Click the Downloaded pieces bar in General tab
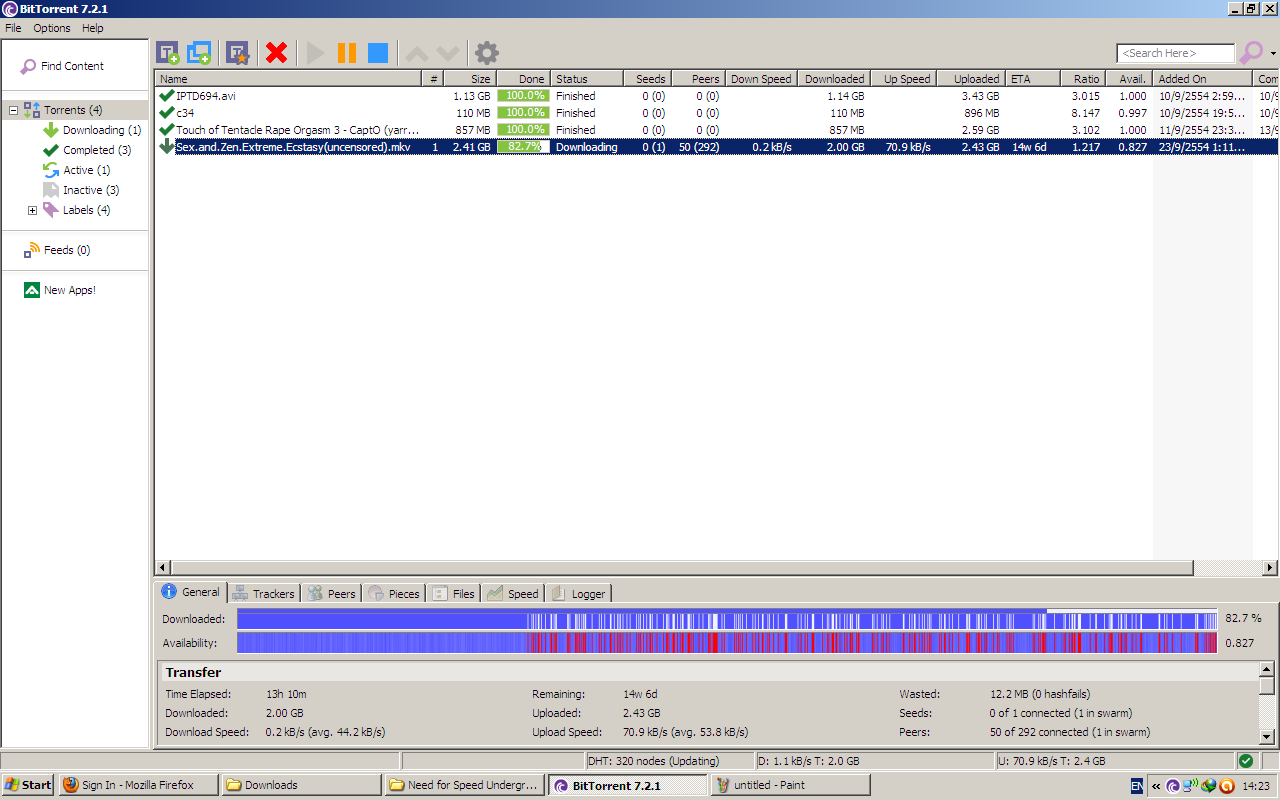 coord(727,619)
